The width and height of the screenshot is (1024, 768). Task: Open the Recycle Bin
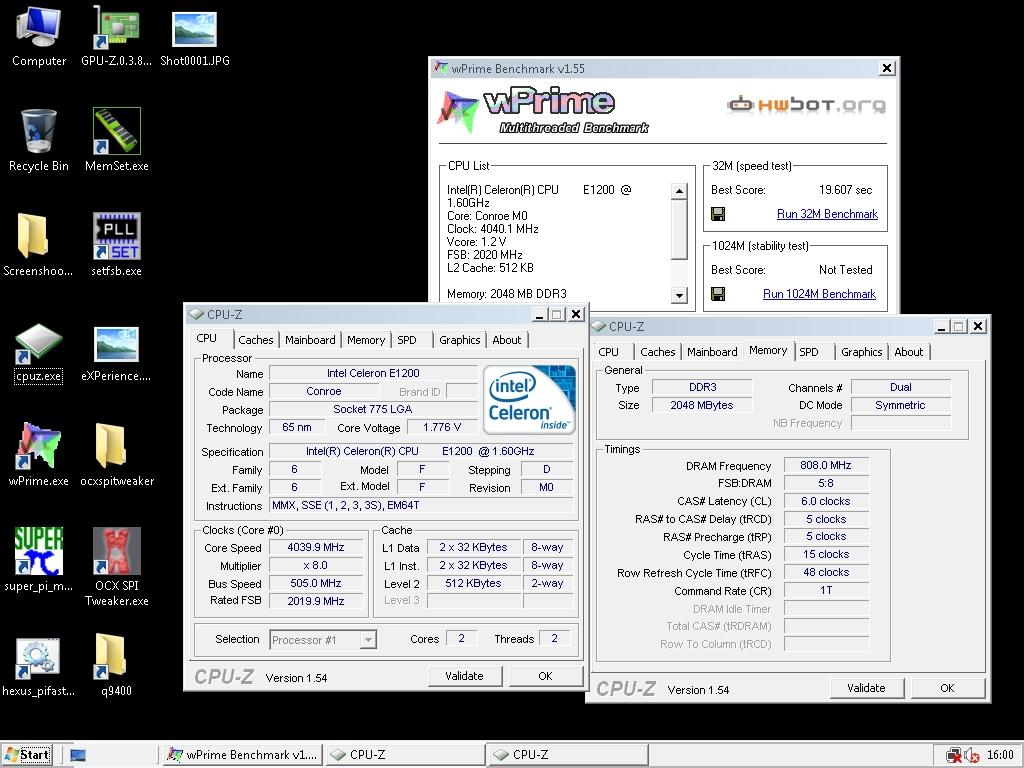[39, 140]
